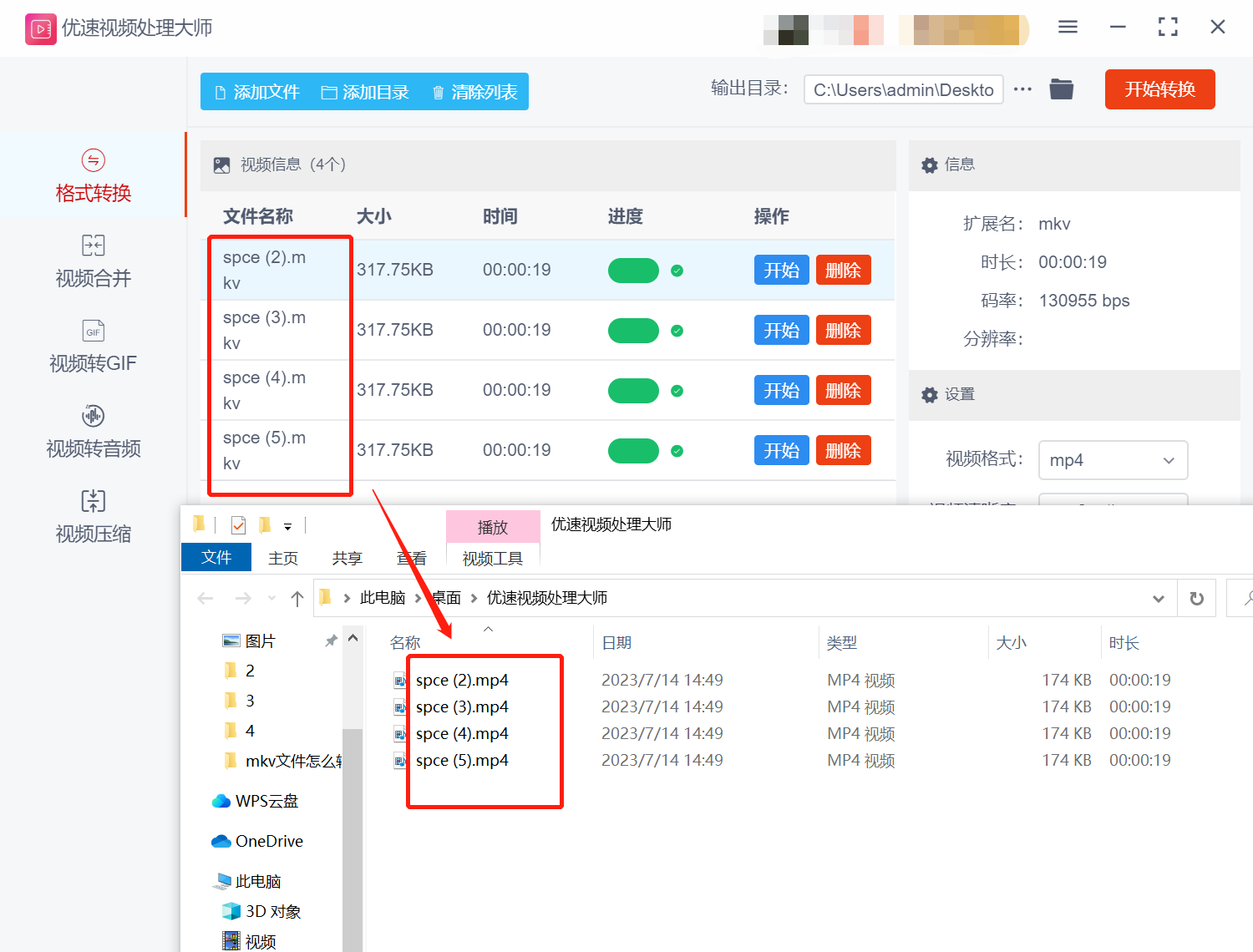Switch to the 共享 tab in Explorer

(x=347, y=558)
